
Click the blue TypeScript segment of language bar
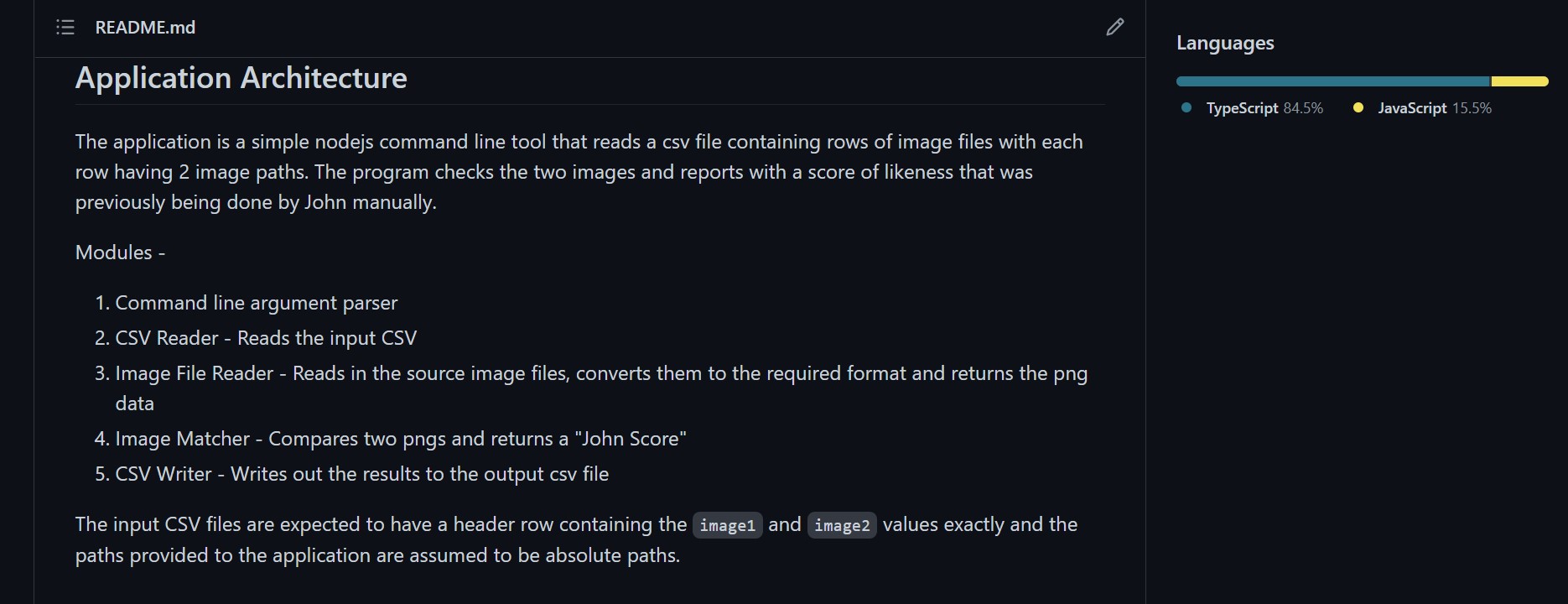[1332, 81]
